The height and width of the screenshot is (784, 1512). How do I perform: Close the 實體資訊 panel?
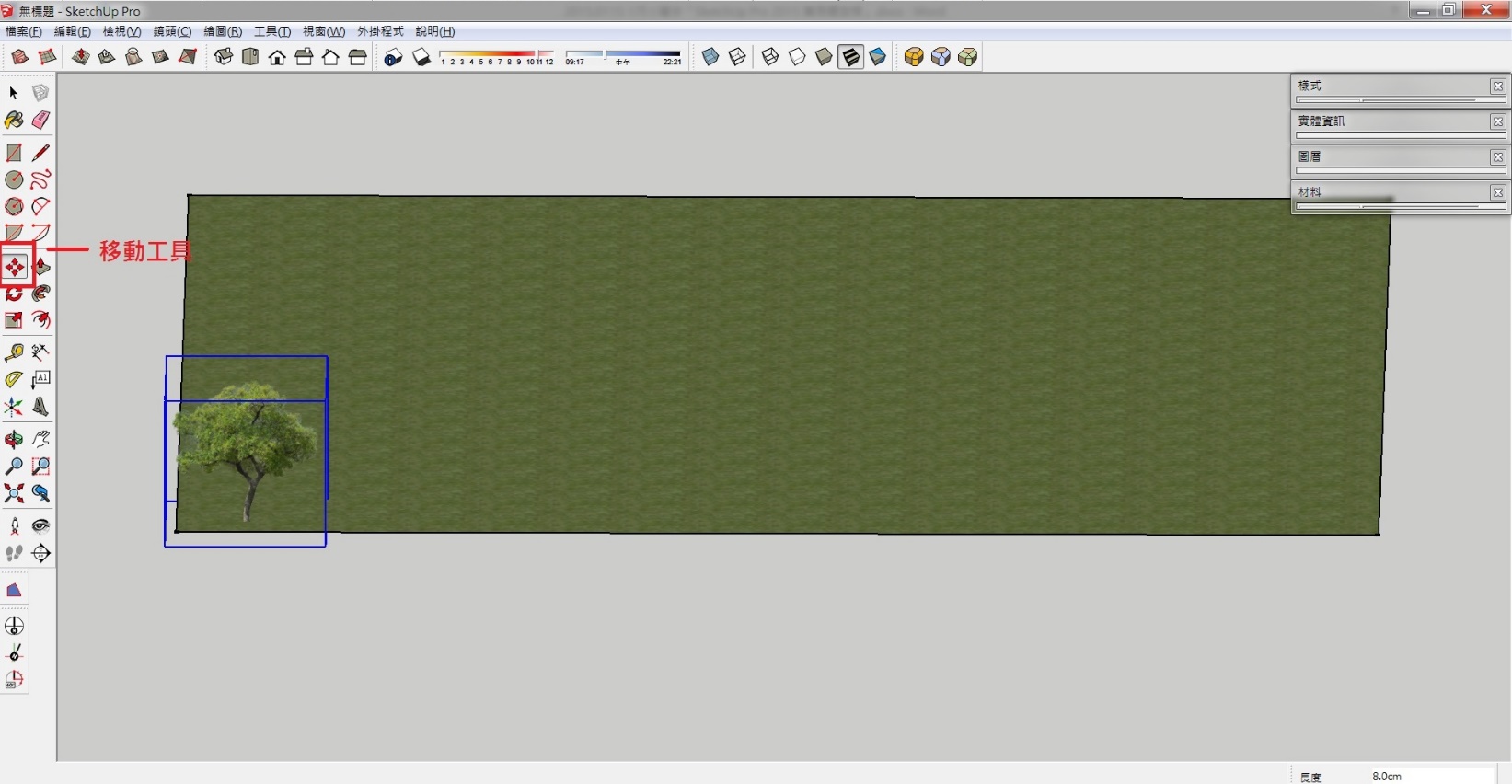pyautogui.click(x=1497, y=121)
